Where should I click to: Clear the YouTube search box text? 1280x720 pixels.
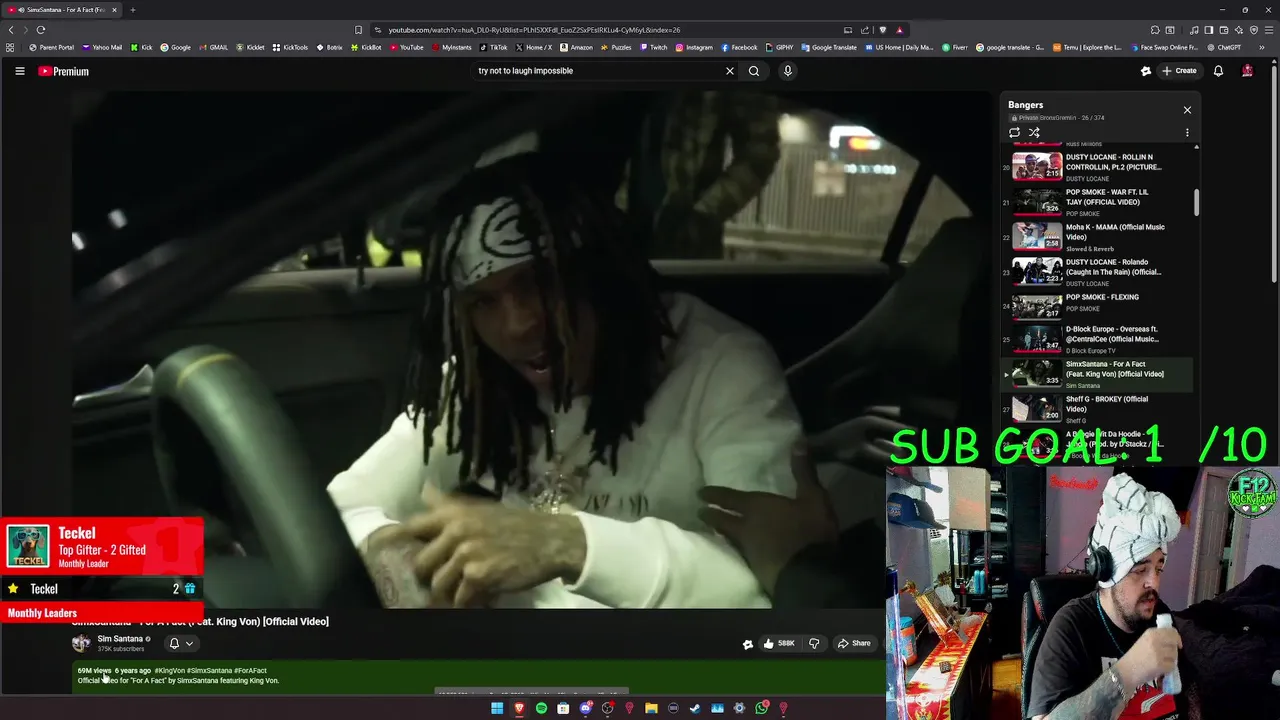(729, 71)
